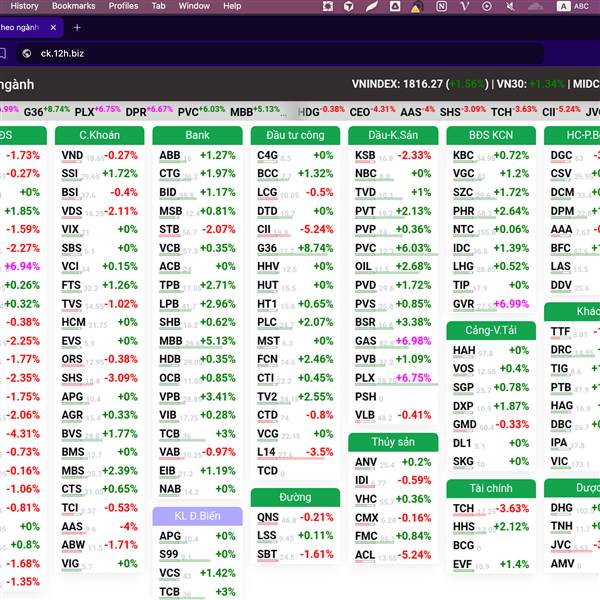Open the Notion menu bar icon

click(x=442, y=6)
